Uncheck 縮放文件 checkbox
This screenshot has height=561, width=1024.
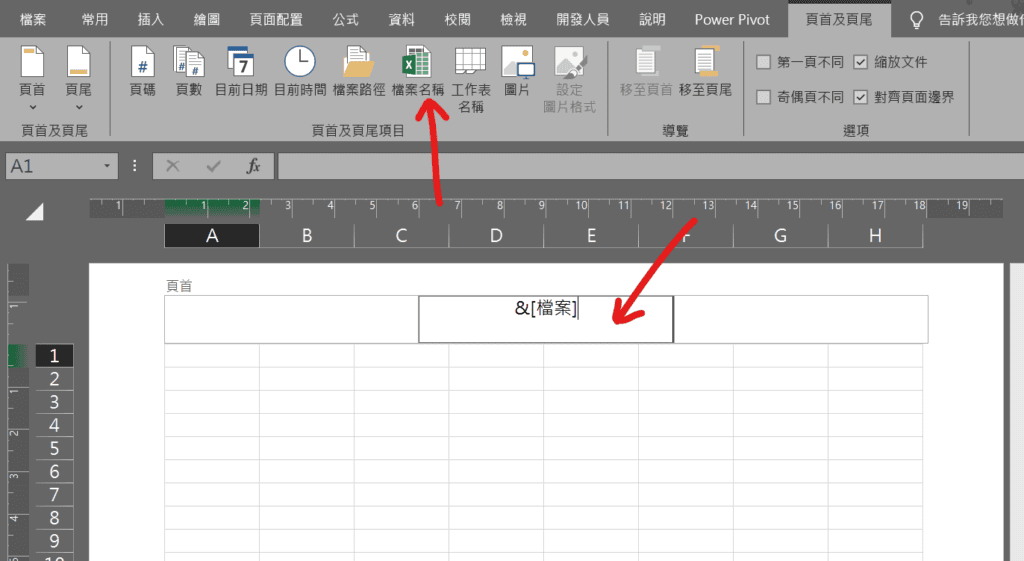861,62
